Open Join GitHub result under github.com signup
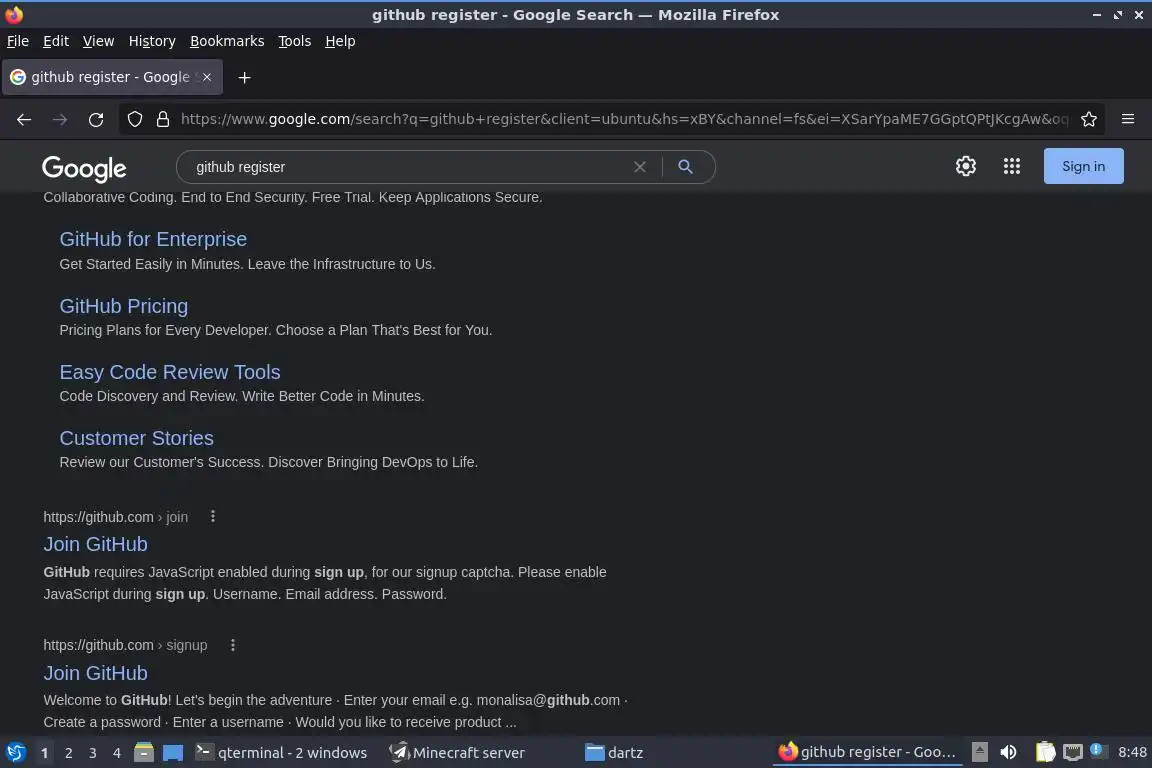This screenshot has width=1152, height=768. coord(96,673)
